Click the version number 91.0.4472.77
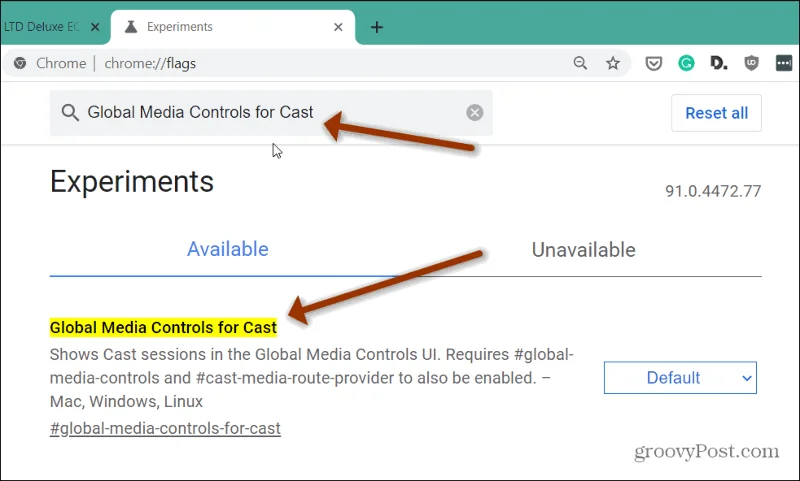The image size is (800, 481). (x=713, y=191)
